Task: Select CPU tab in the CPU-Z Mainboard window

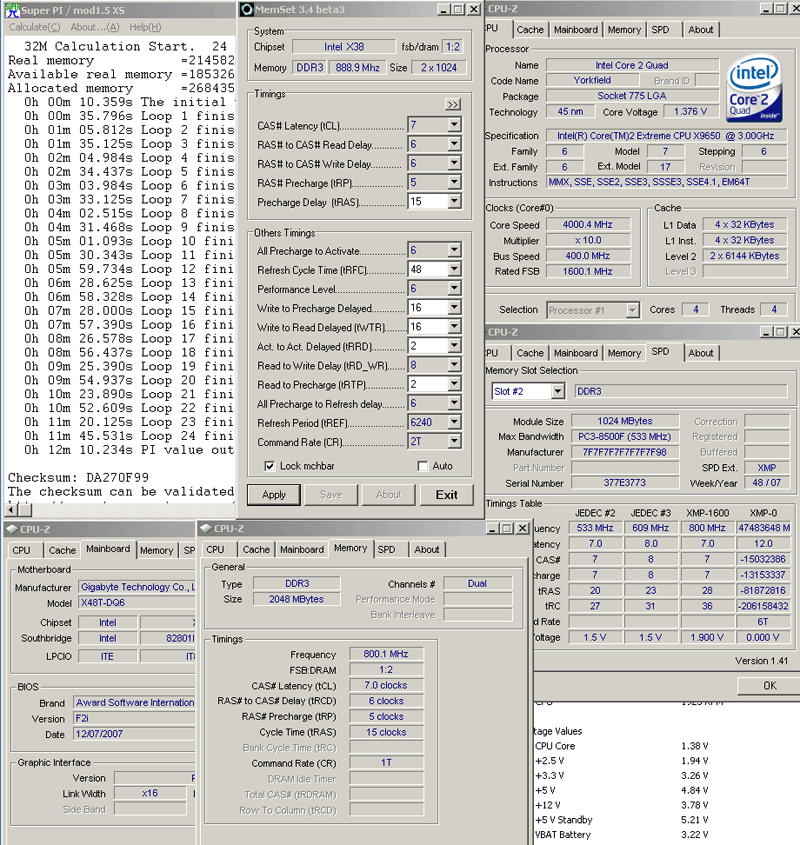Action: tap(22, 550)
